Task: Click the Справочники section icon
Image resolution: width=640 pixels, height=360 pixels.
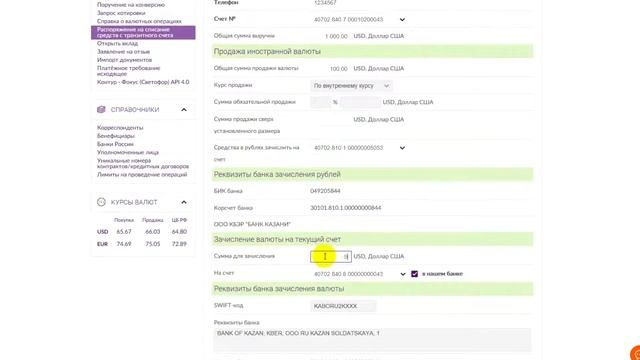Action: 101,109
